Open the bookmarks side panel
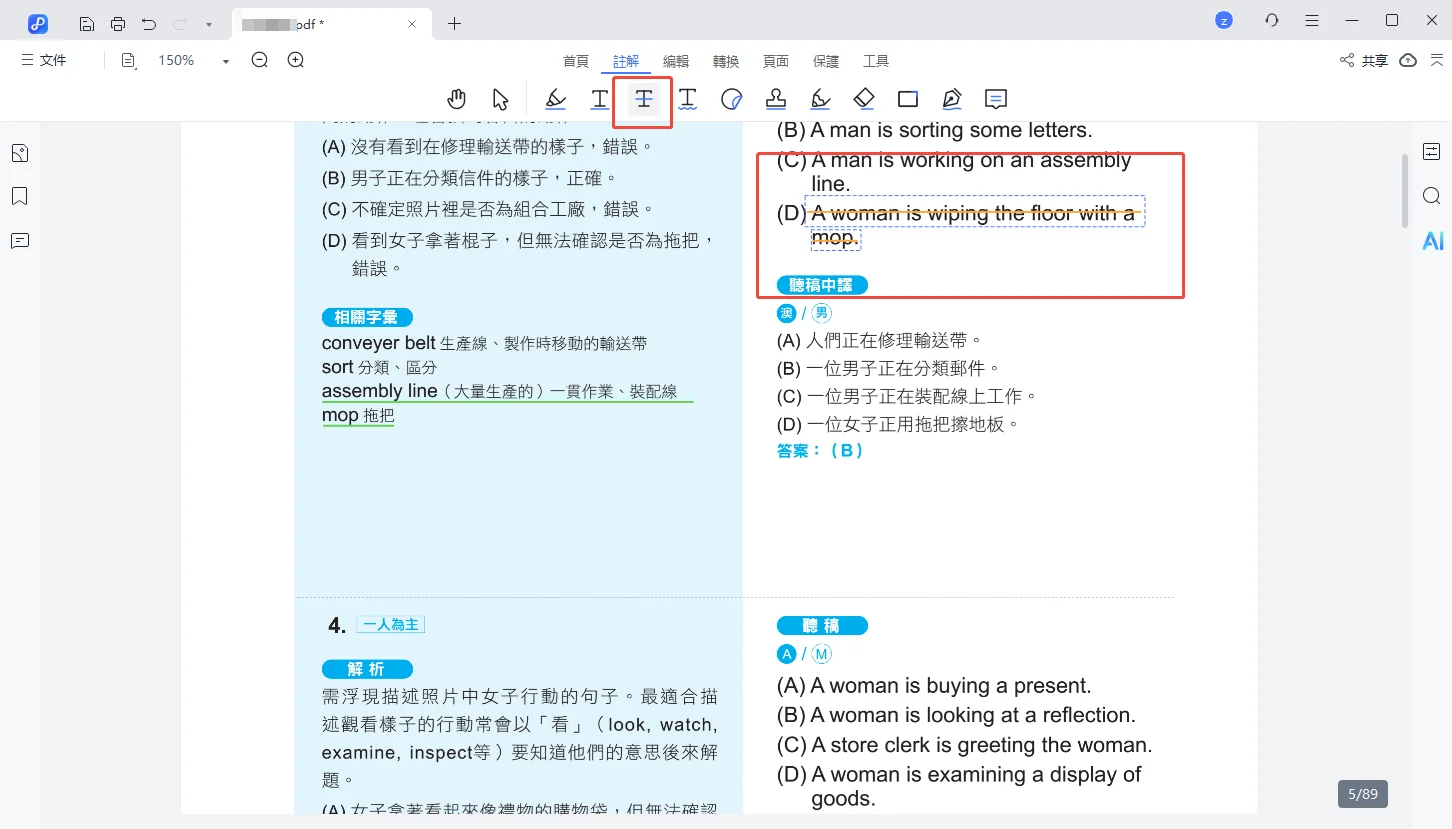 pos(19,196)
